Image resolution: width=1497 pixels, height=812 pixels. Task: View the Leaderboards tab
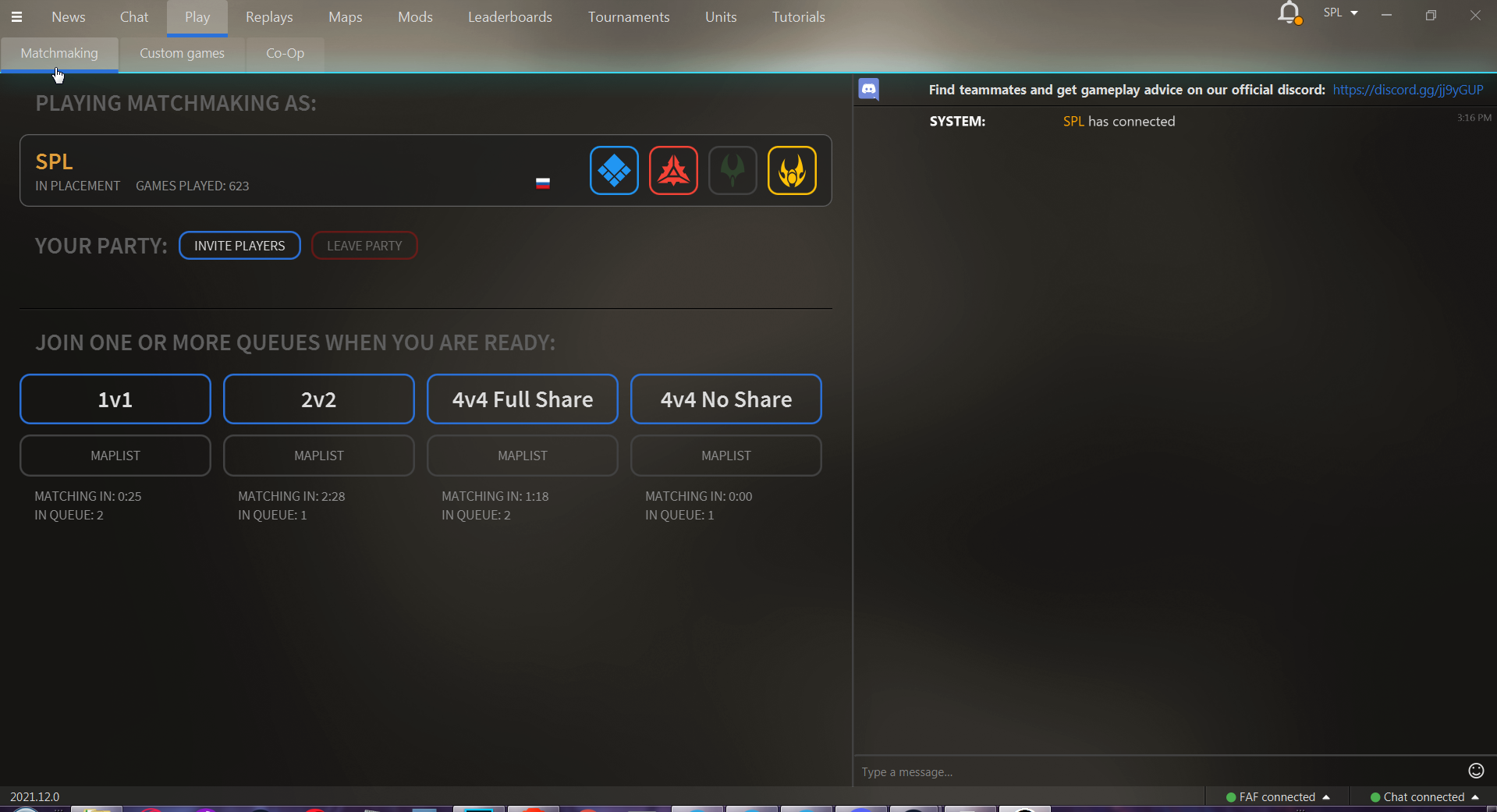click(x=510, y=17)
